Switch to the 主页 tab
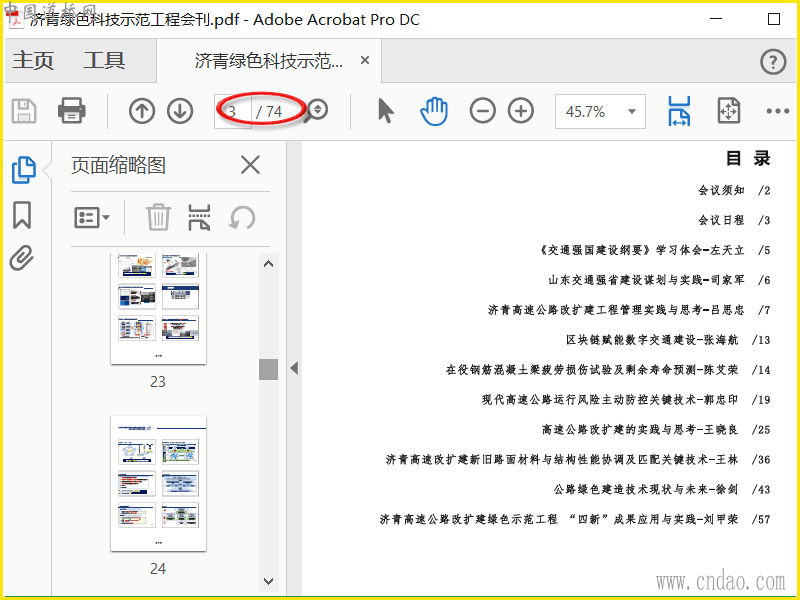800x600 pixels. [33, 60]
